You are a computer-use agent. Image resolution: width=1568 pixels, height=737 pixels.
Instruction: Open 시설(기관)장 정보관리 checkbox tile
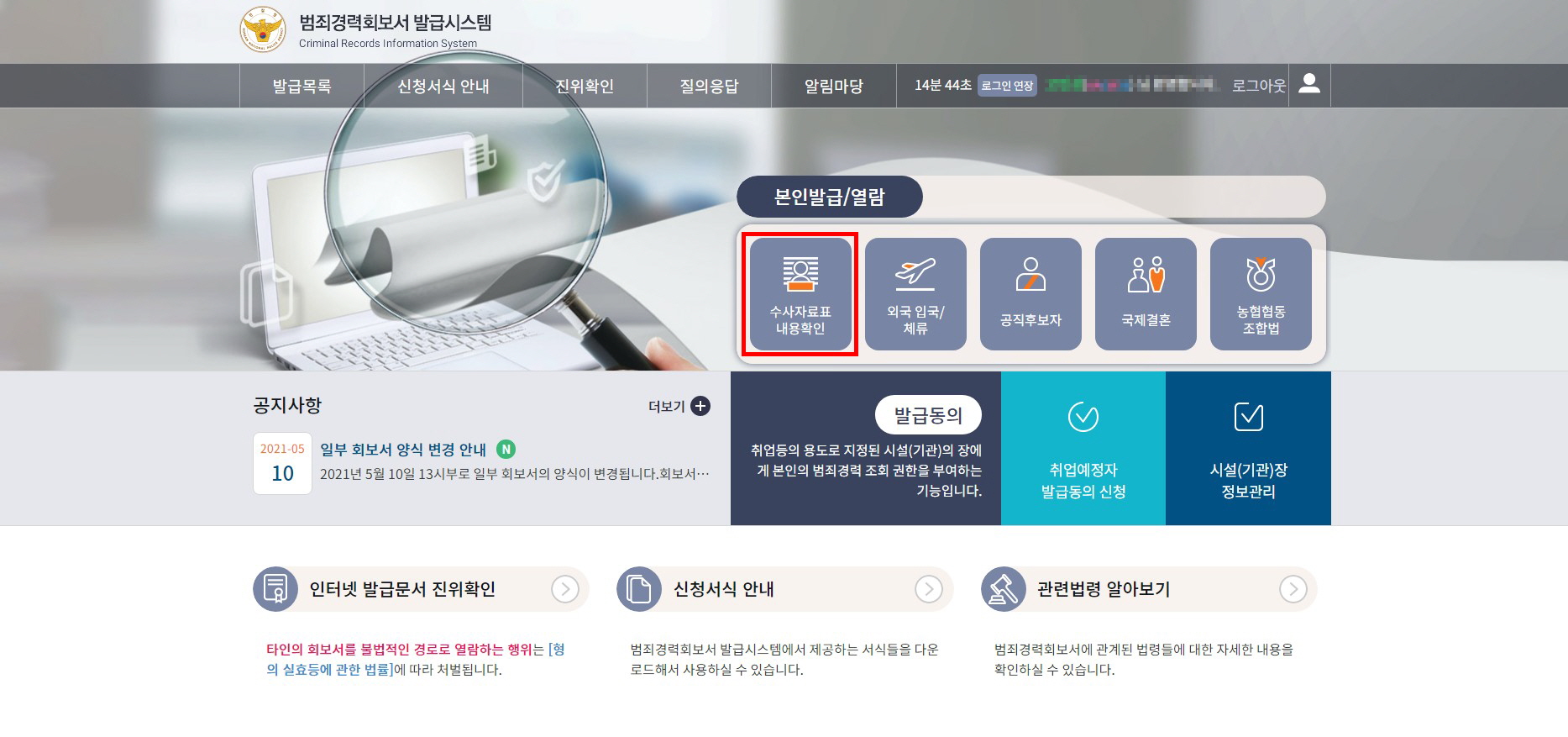click(x=1248, y=449)
